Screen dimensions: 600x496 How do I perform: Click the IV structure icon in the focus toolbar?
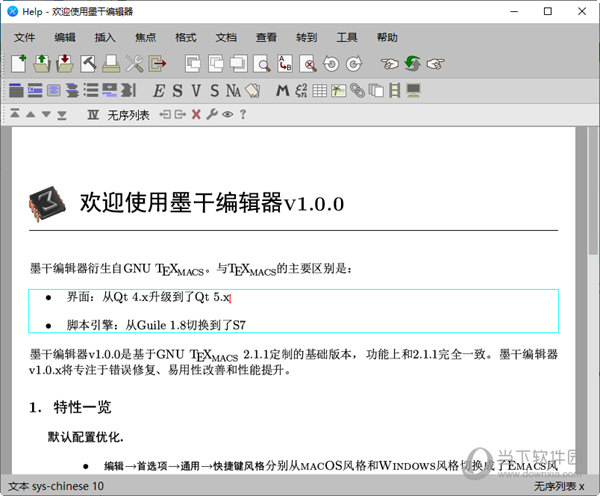[93, 114]
